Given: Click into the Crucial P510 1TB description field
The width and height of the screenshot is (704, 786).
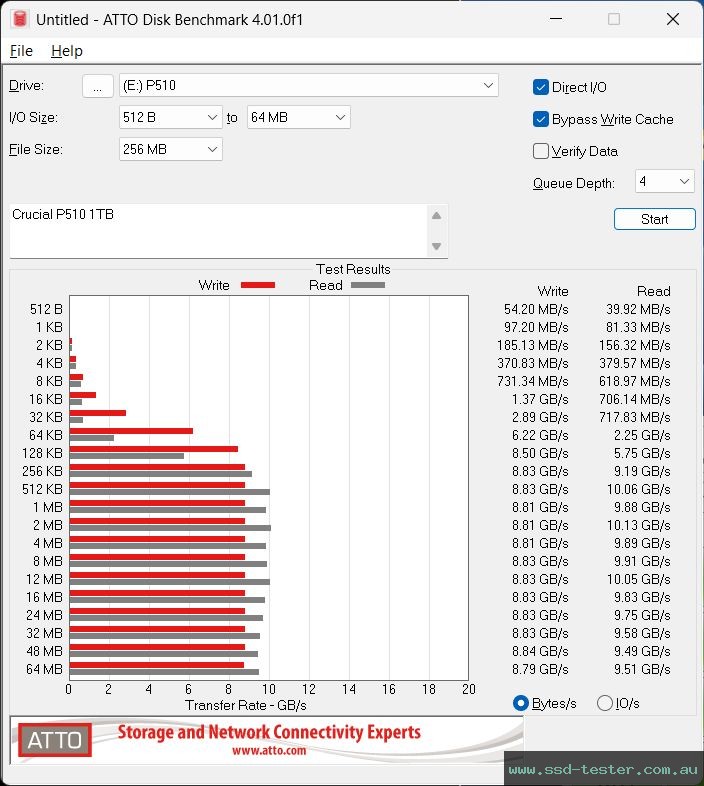Looking at the screenshot, I should (x=218, y=231).
